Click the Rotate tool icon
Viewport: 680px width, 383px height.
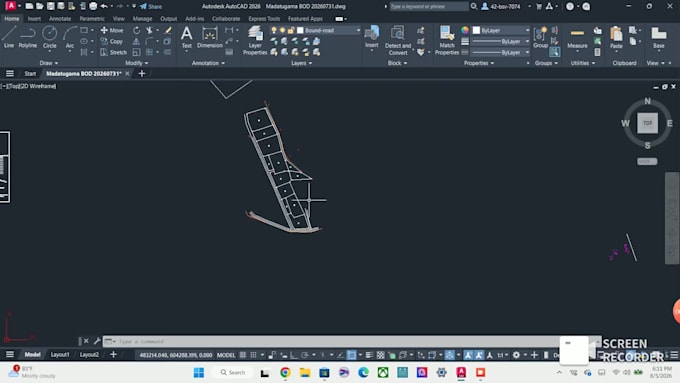click(136, 30)
